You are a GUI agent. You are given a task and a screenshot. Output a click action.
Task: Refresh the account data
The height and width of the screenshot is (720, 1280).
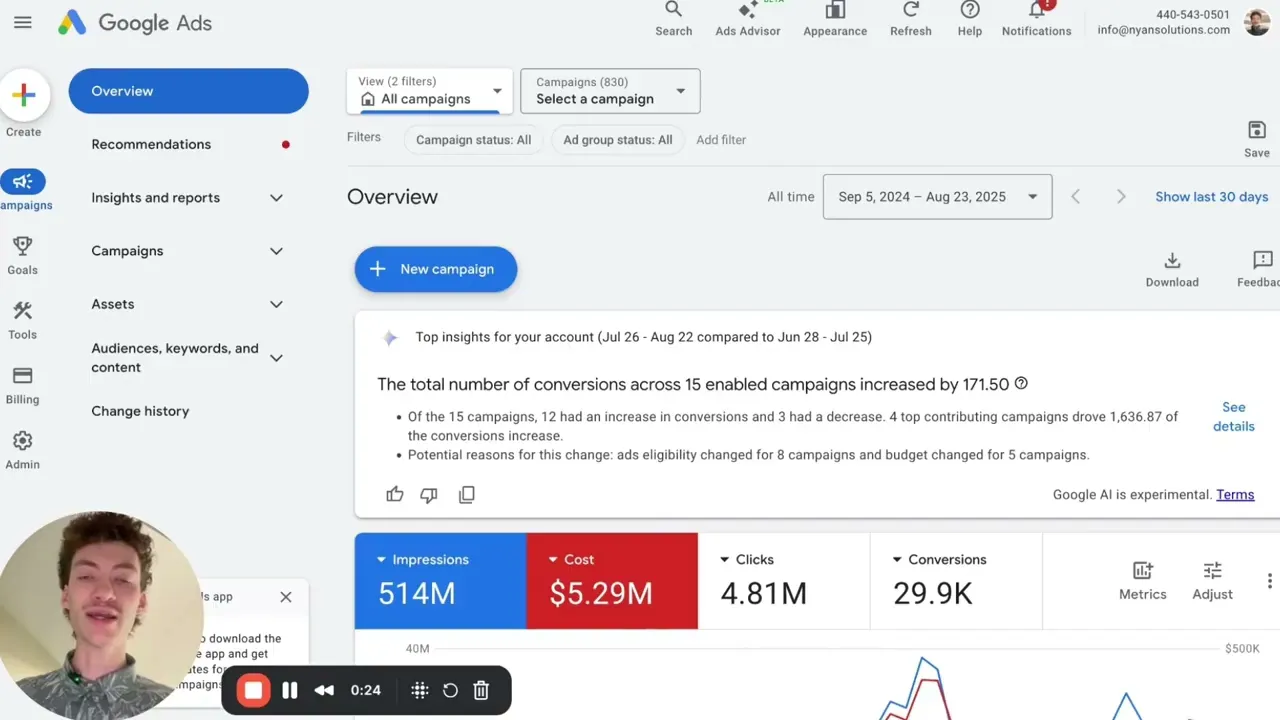click(911, 19)
